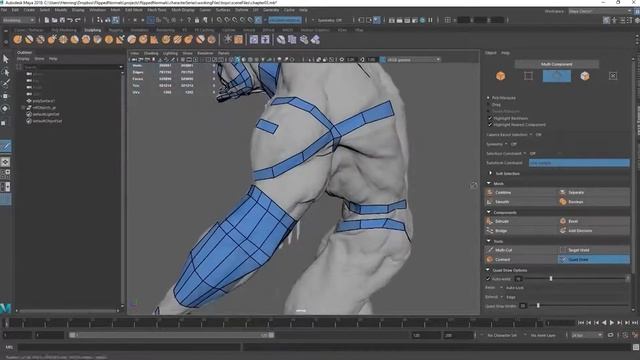Screen dimensions: 640x360
Task: Expand the Soft Selection section
Action: click(x=491, y=173)
